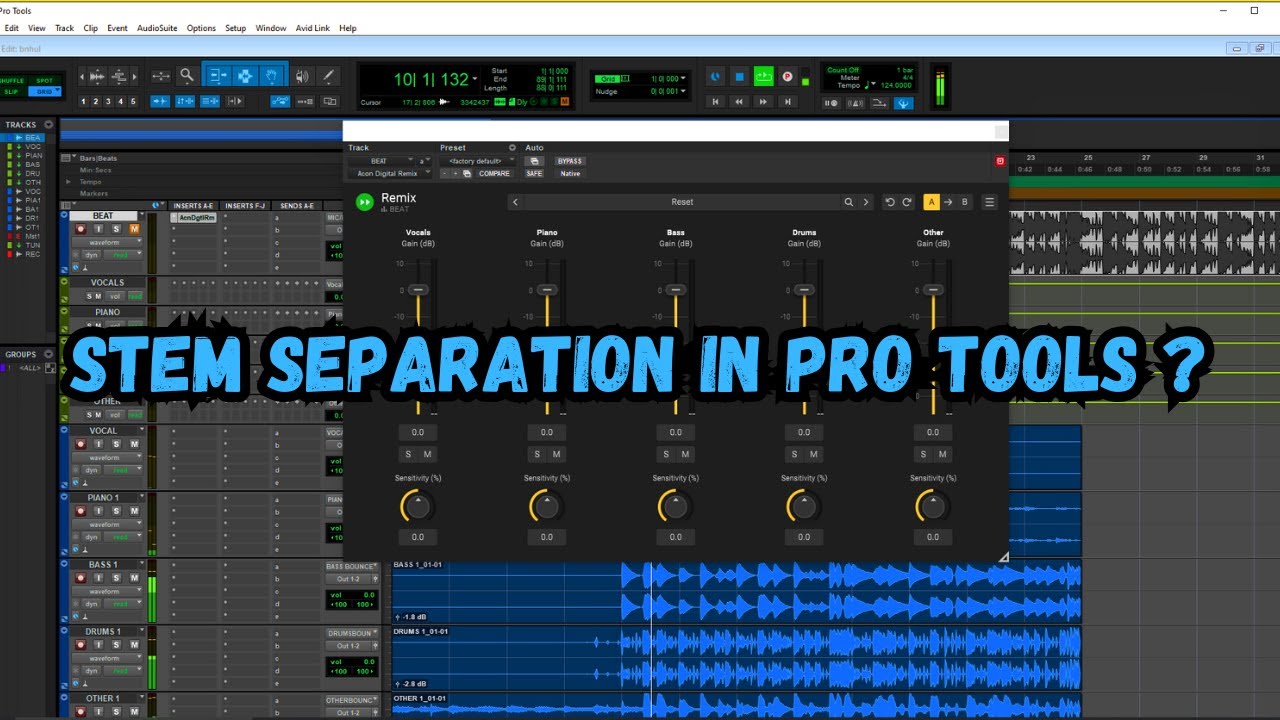Viewport: 1280px width, 720px height.
Task: Mute the Bass stem in Remix
Action: point(685,454)
